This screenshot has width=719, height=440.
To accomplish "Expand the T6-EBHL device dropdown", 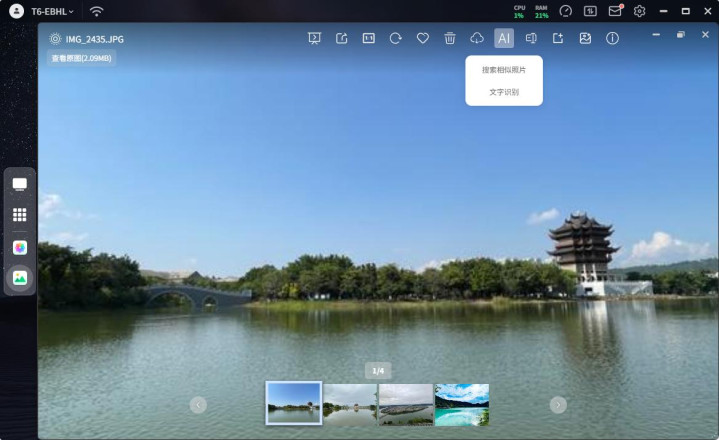I will click(52, 11).
